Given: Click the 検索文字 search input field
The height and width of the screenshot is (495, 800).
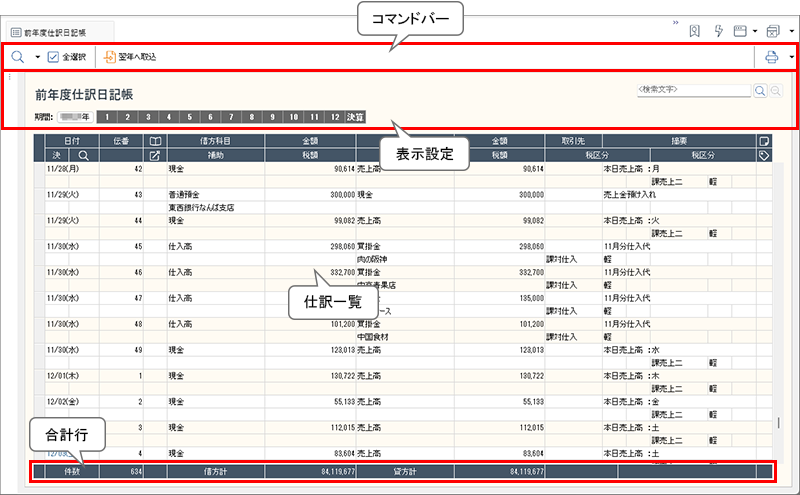Looking at the screenshot, I should click(x=693, y=91).
